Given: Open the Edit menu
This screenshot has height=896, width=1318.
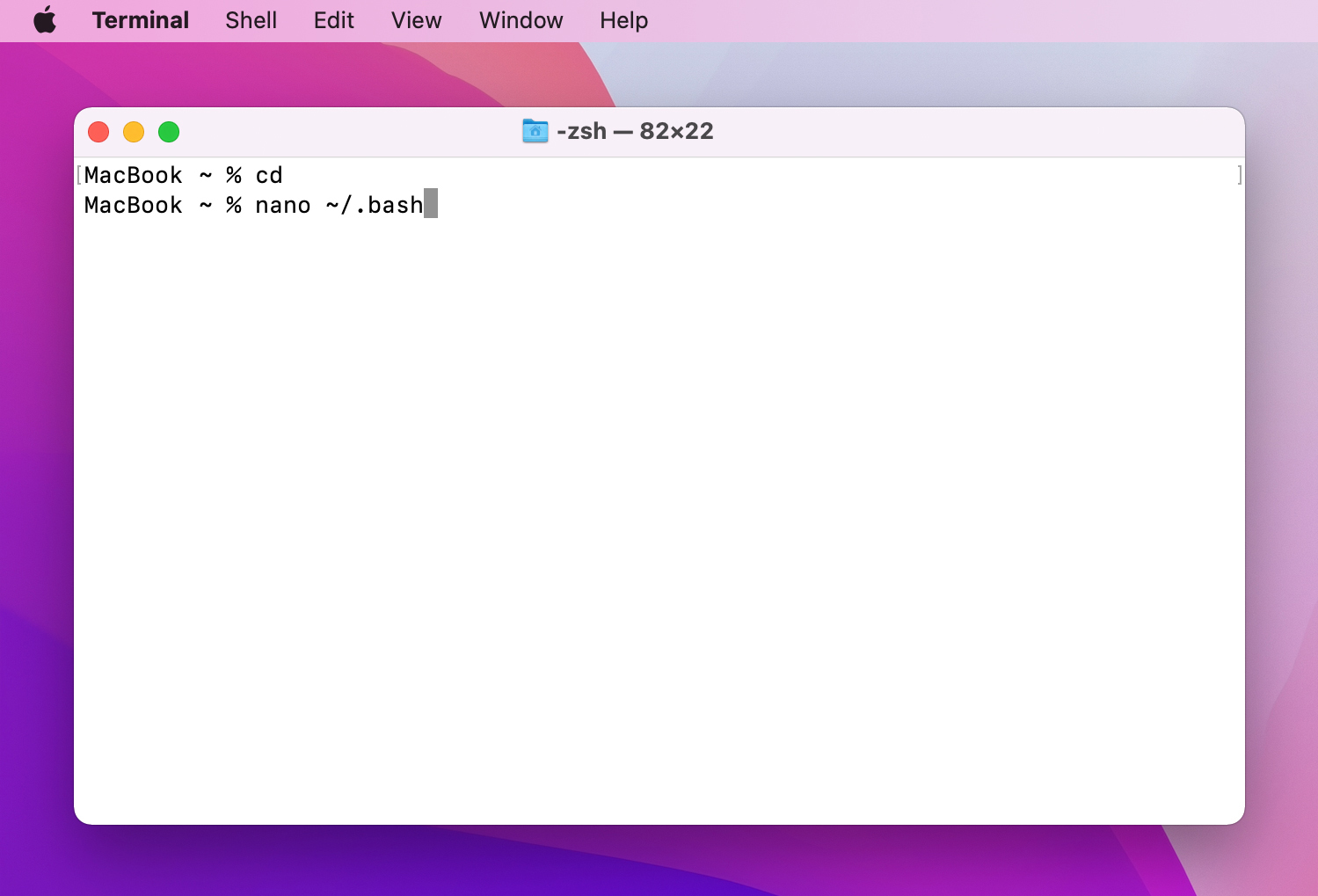Looking at the screenshot, I should tap(333, 19).
